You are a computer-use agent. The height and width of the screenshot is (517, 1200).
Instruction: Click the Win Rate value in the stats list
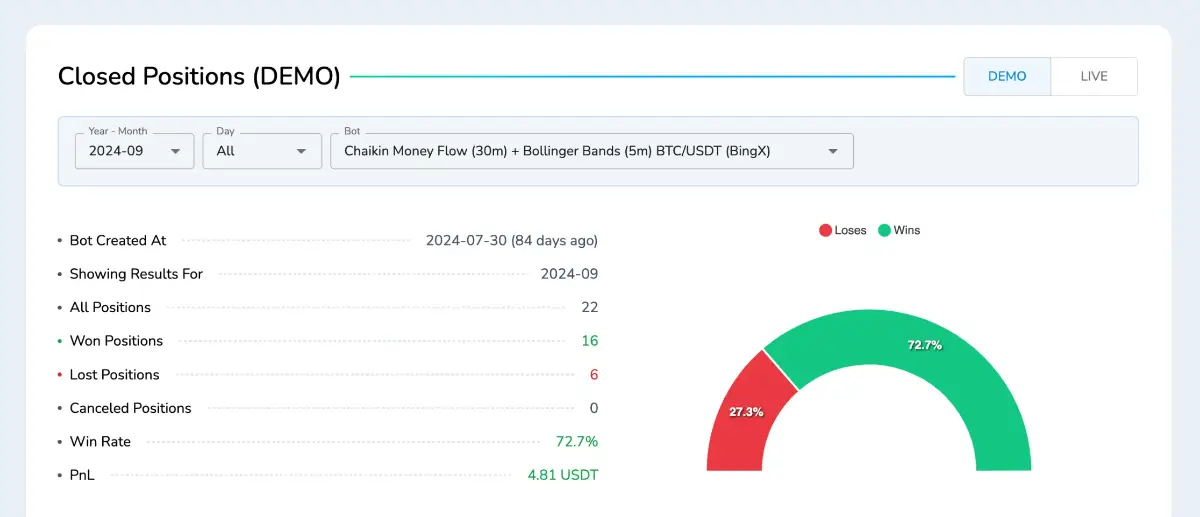[576, 441]
